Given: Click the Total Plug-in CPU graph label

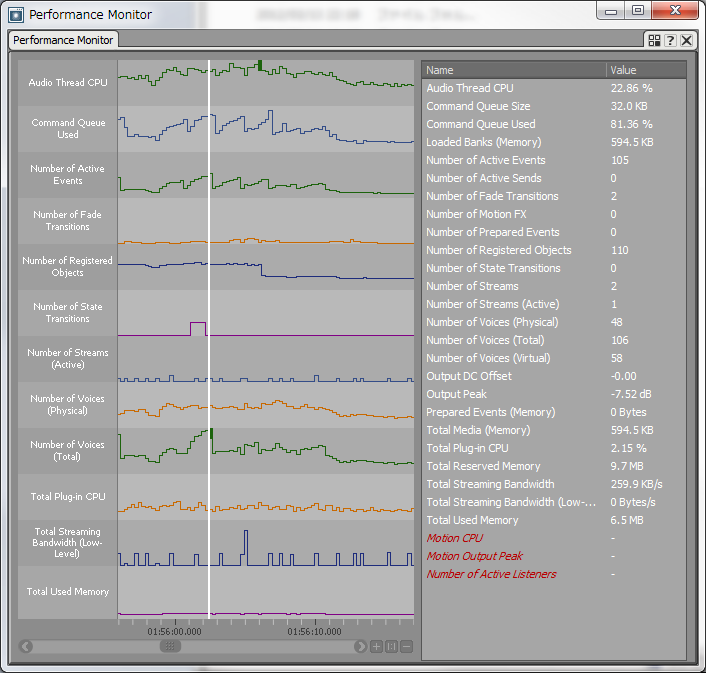Looking at the screenshot, I should pos(68,497).
